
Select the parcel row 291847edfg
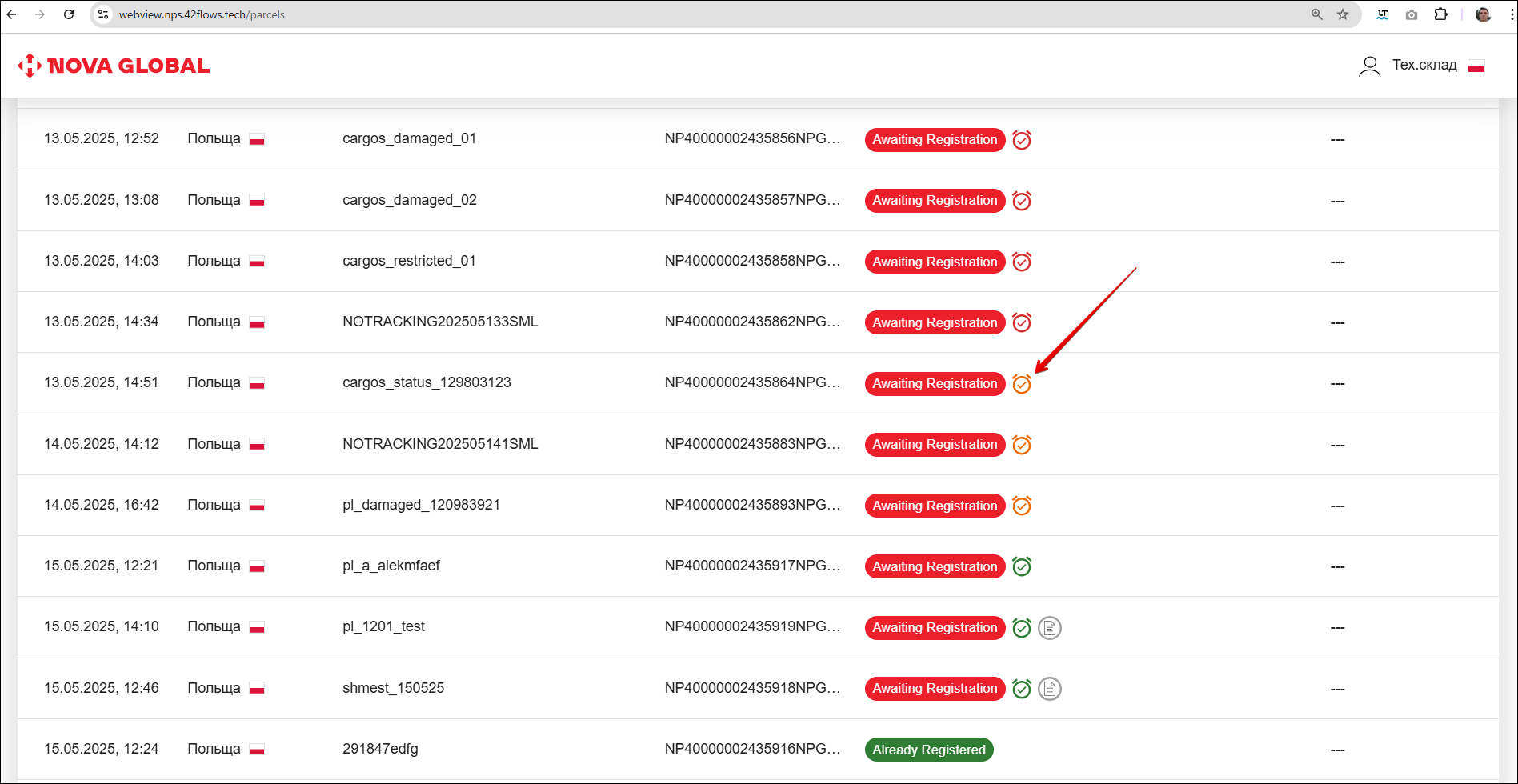tap(380, 749)
